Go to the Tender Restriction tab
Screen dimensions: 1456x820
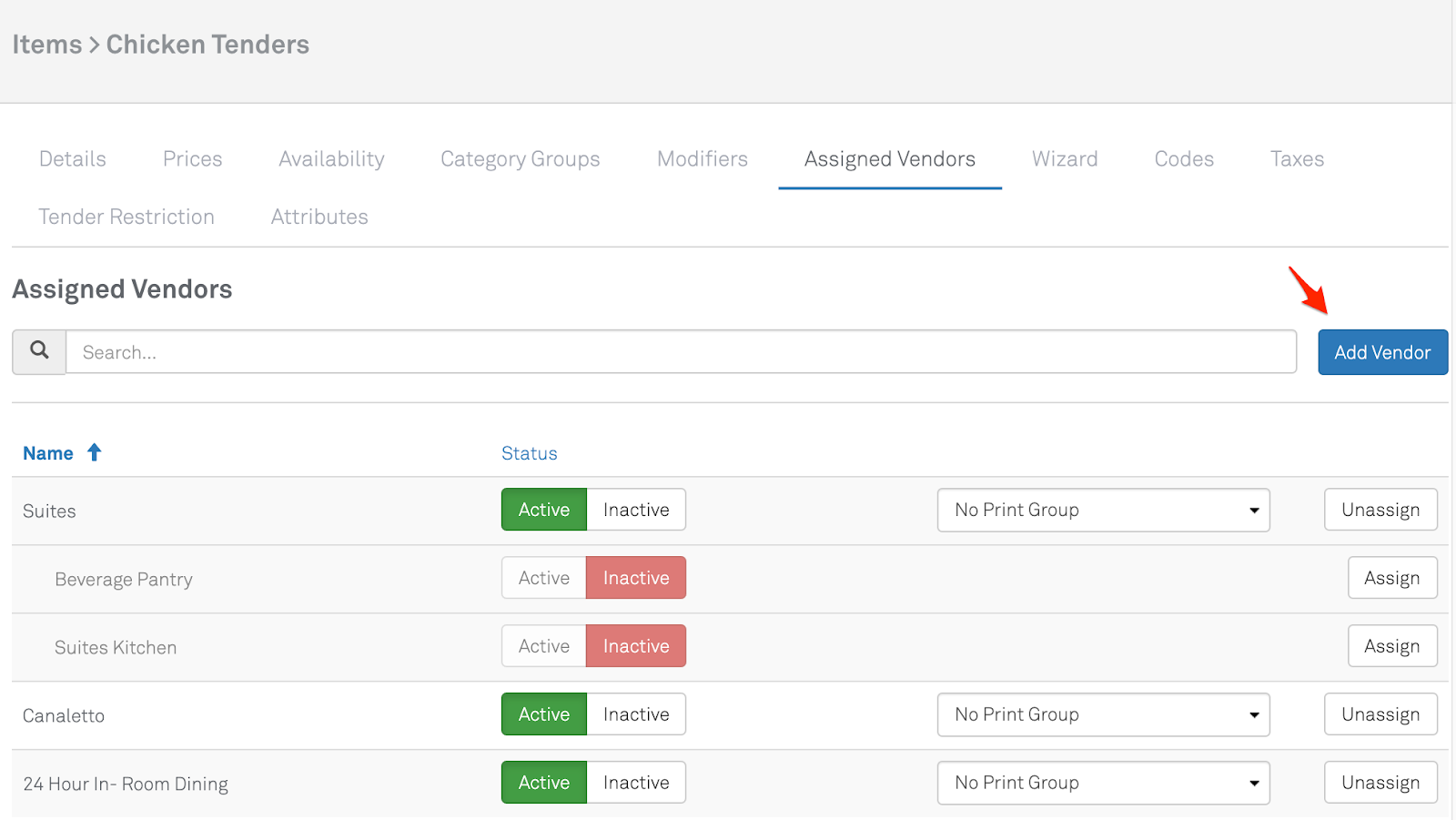[126, 217]
